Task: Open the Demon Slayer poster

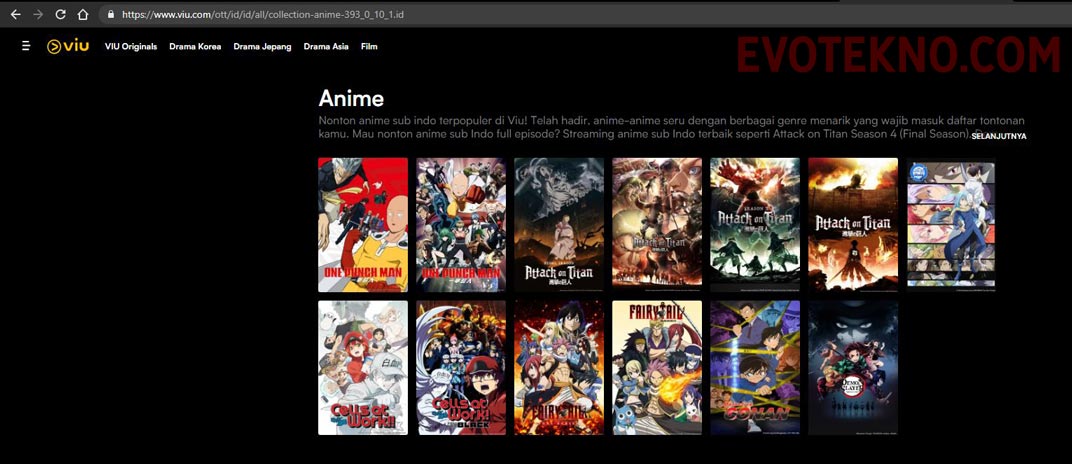Action: coord(853,368)
